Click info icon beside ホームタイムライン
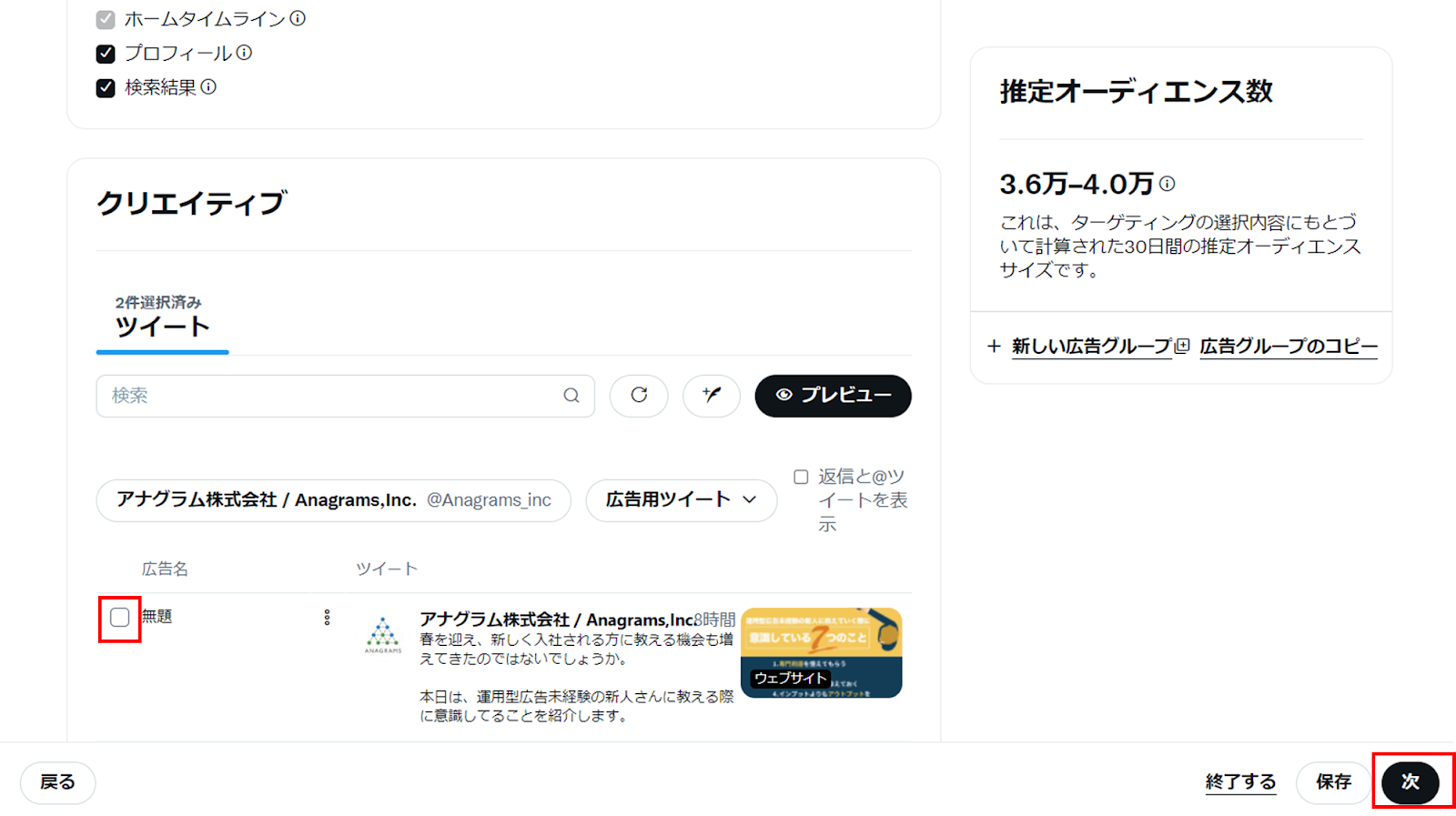 (298, 18)
